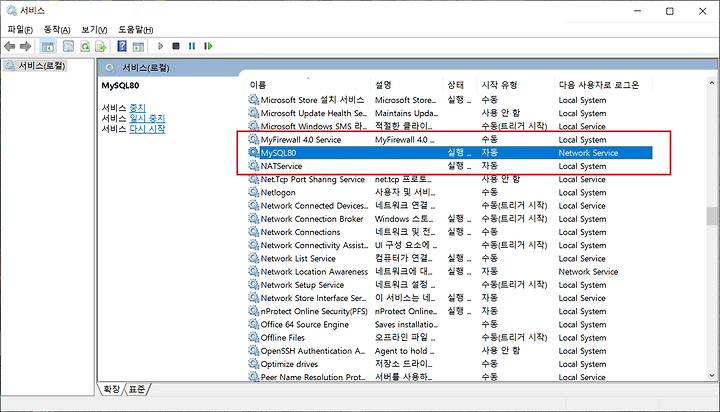Viewport: 720px width, 412px height.
Task: Click the gear icon of MySQL80 row
Action: click(253, 152)
